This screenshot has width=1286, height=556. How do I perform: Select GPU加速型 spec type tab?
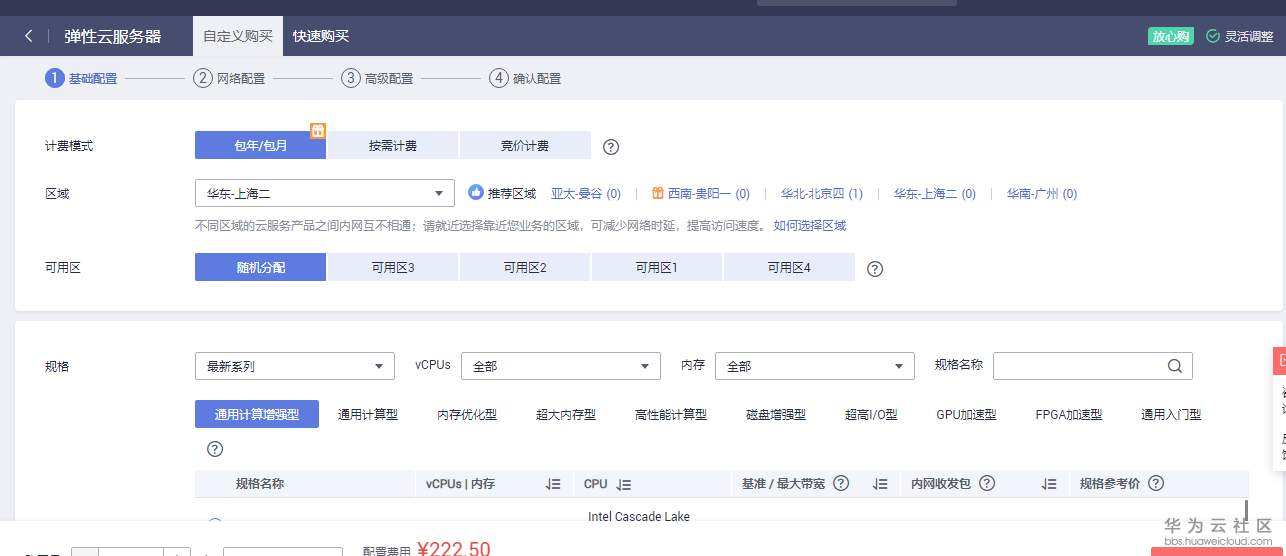966,414
